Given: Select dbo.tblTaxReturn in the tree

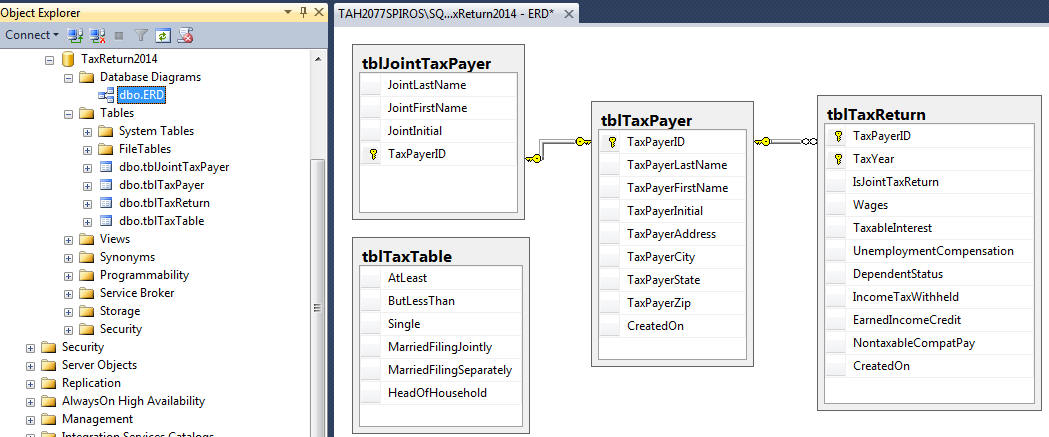Looking at the screenshot, I should [164, 203].
